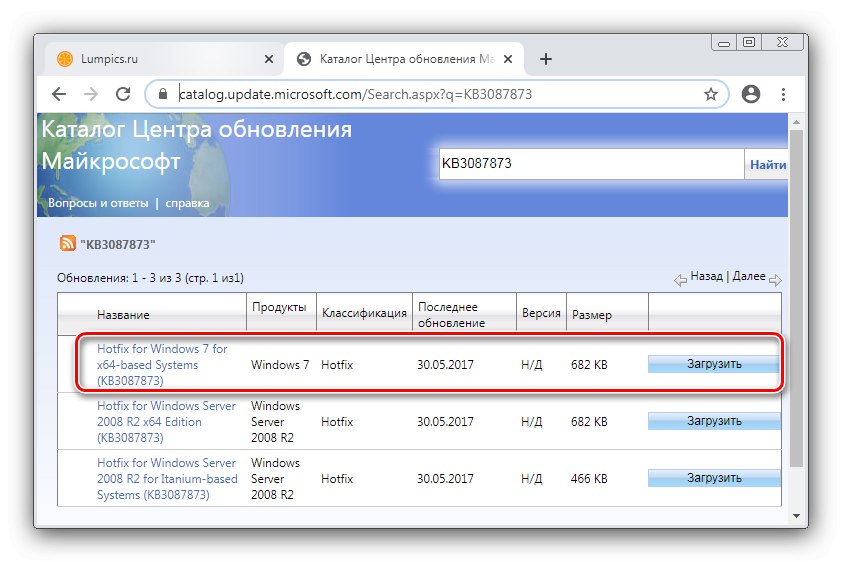Sort by the Размер column header
Viewport: 842px width, 562px height.
coord(591,315)
